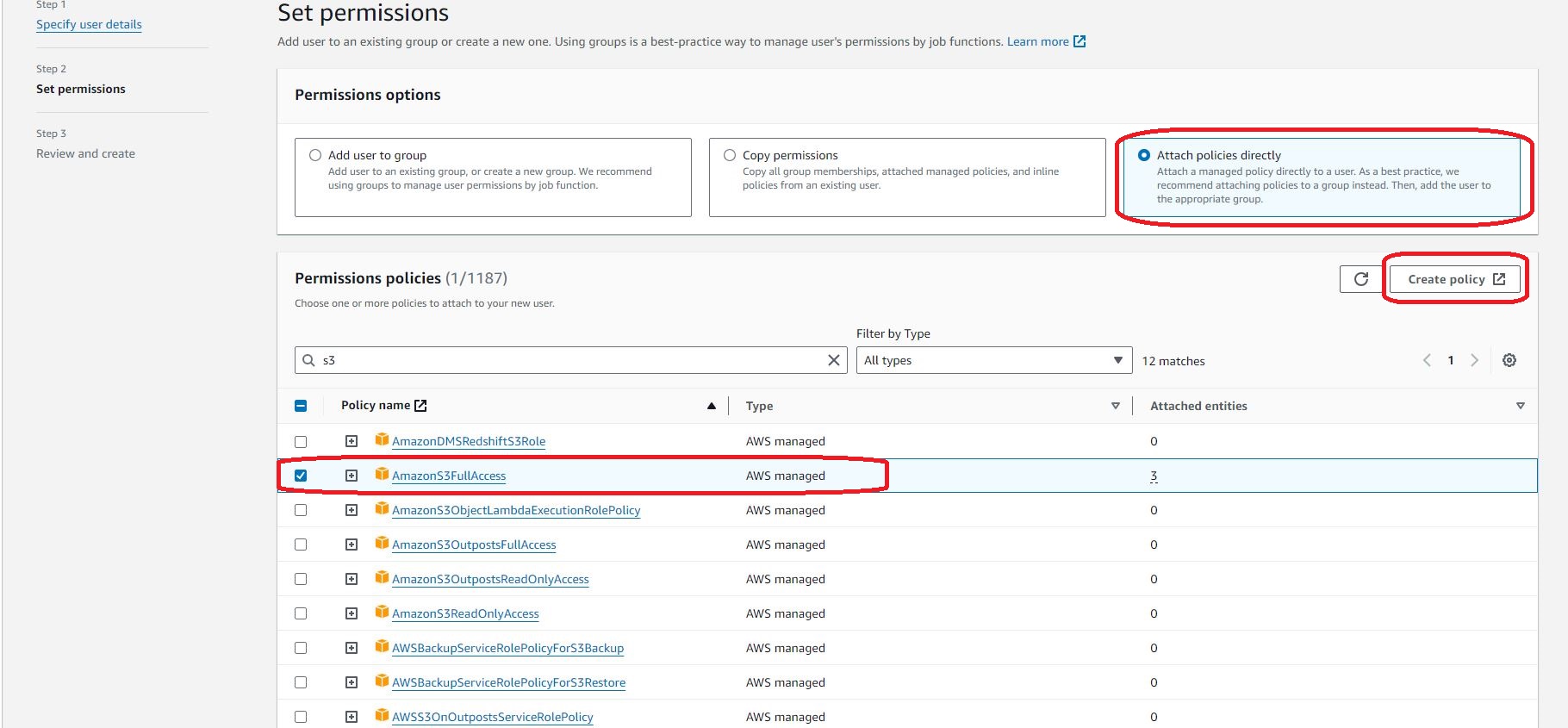Select the Review and create step label
The height and width of the screenshot is (728, 1568).
click(85, 153)
